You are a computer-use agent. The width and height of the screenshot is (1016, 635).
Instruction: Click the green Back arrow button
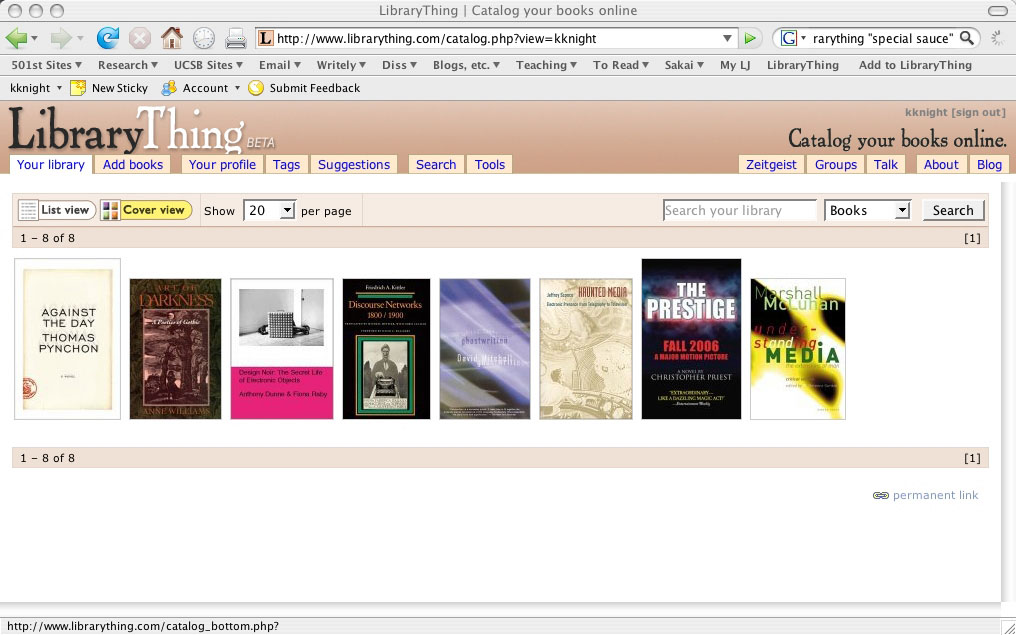click(x=16, y=38)
